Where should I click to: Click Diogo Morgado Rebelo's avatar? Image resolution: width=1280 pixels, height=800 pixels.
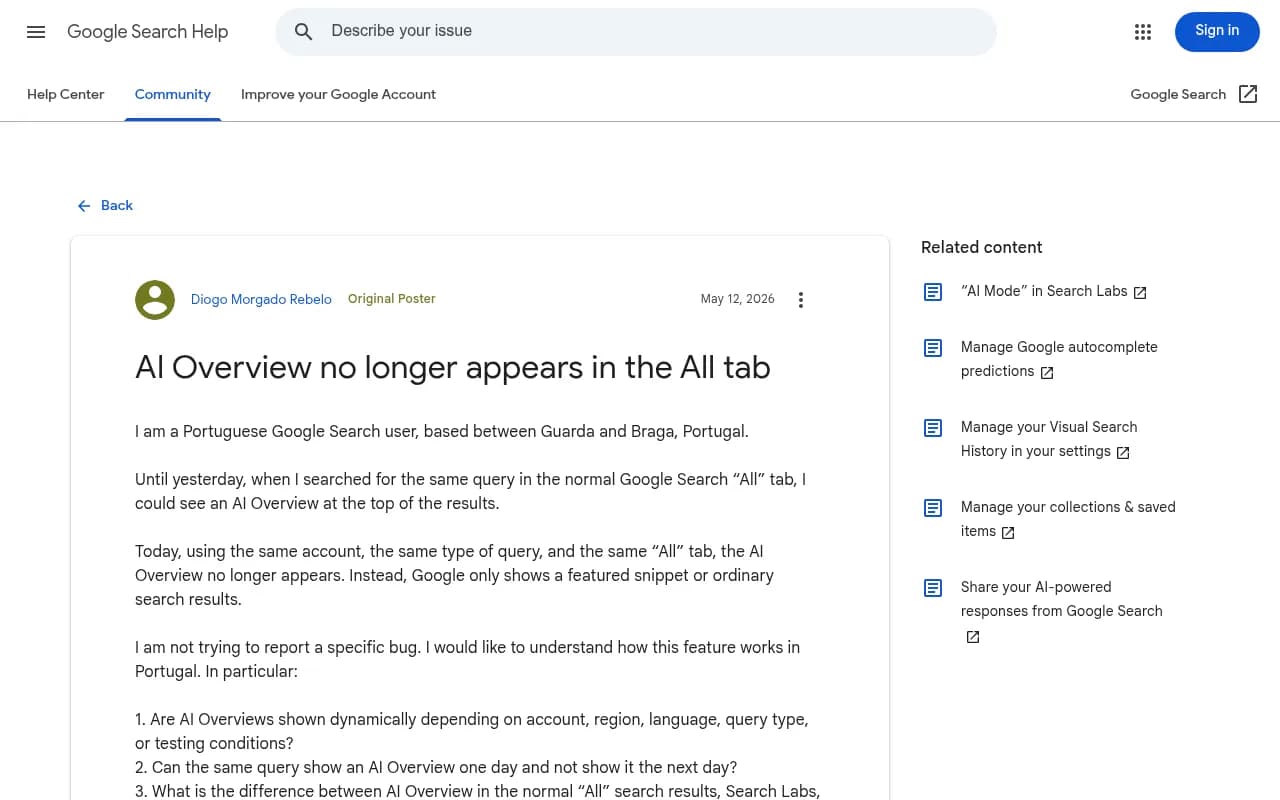point(155,300)
